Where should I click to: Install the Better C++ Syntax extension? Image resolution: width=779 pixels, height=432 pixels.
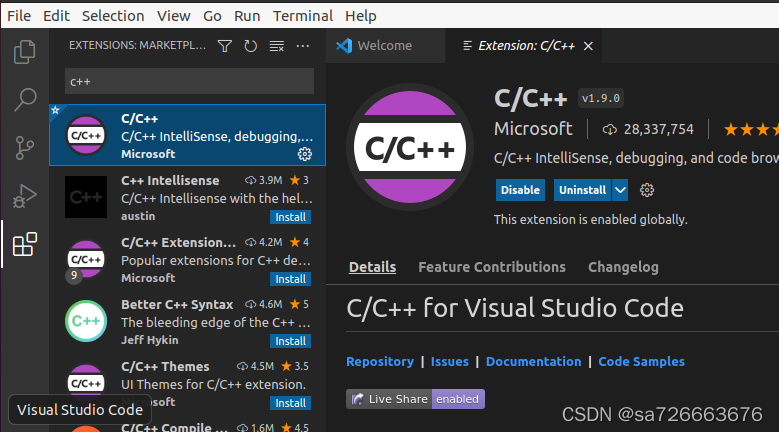291,341
